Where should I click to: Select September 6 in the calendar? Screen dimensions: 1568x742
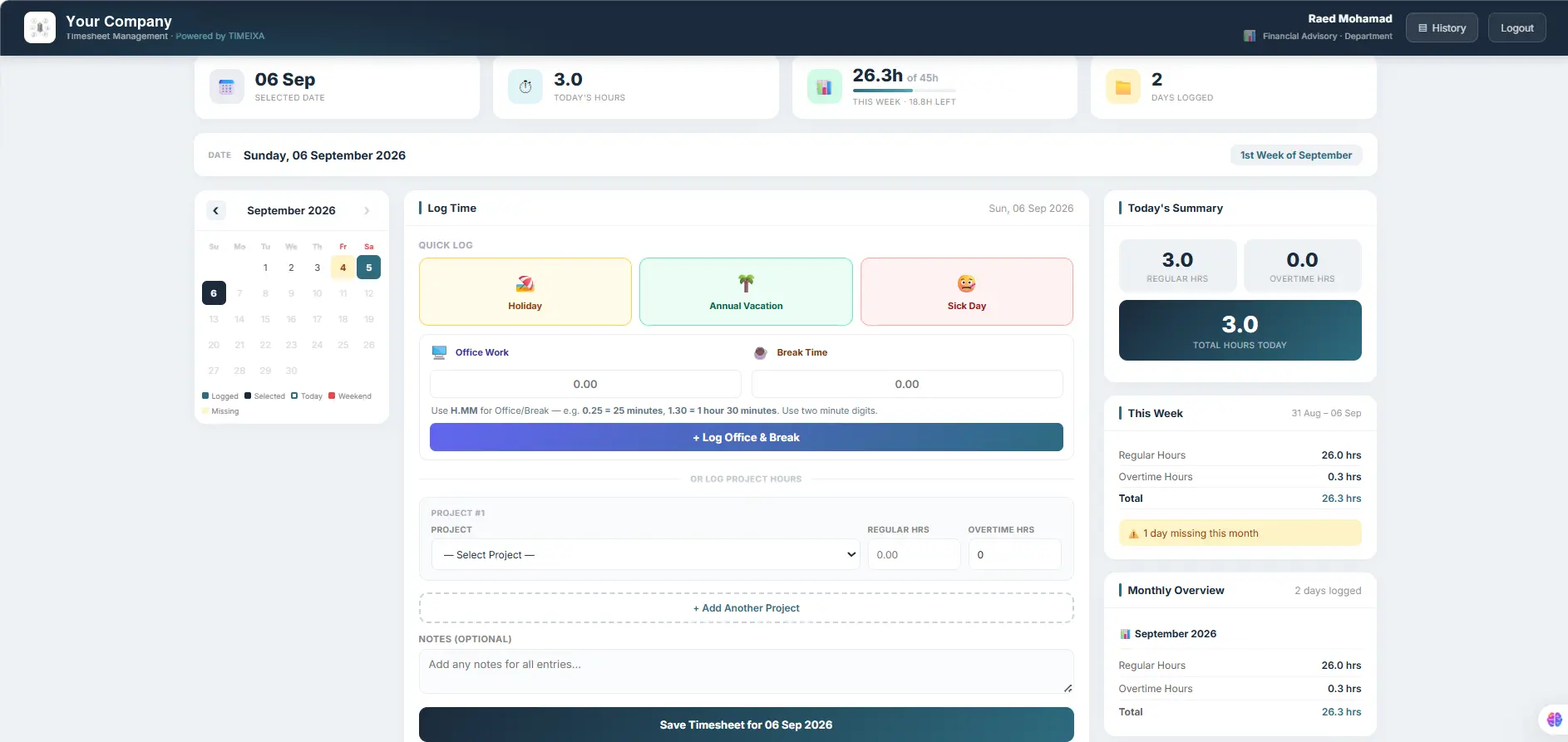pos(214,293)
